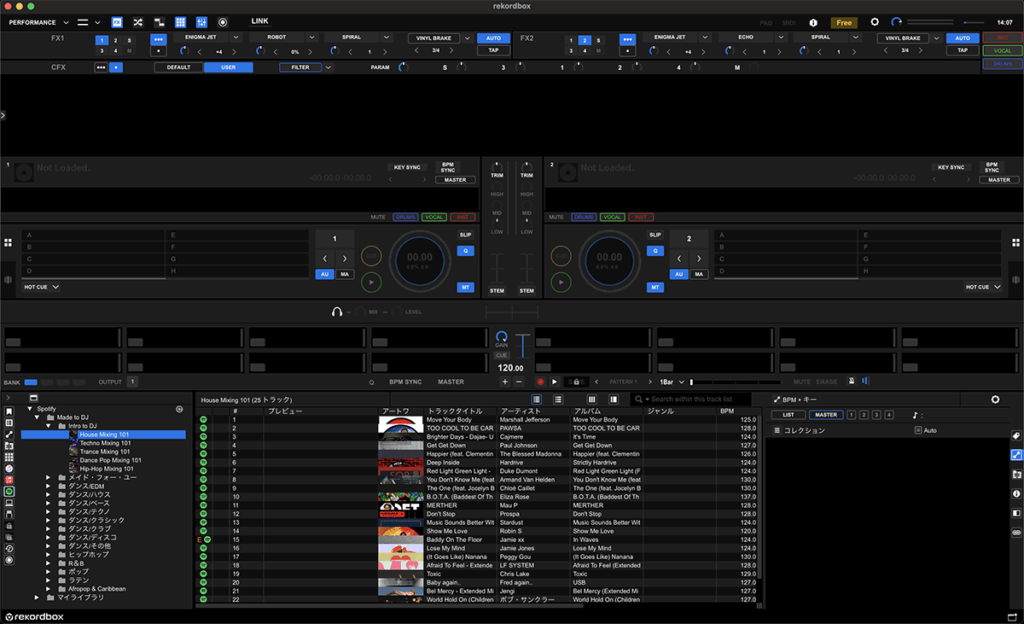Toggle deck 2 VOCAL stem button
This screenshot has height=624, width=1024.
[x=612, y=217]
